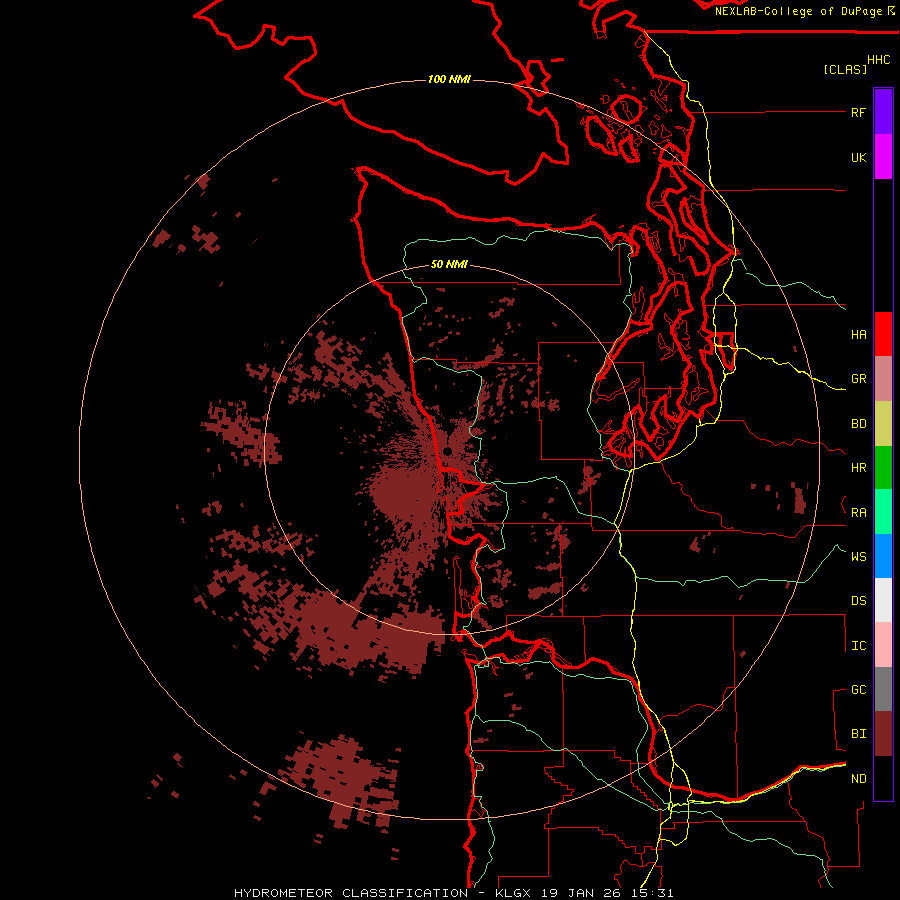The width and height of the screenshot is (900, 900).
Task: Click the HR green legend swatch
Action: (x=883, y=468)
